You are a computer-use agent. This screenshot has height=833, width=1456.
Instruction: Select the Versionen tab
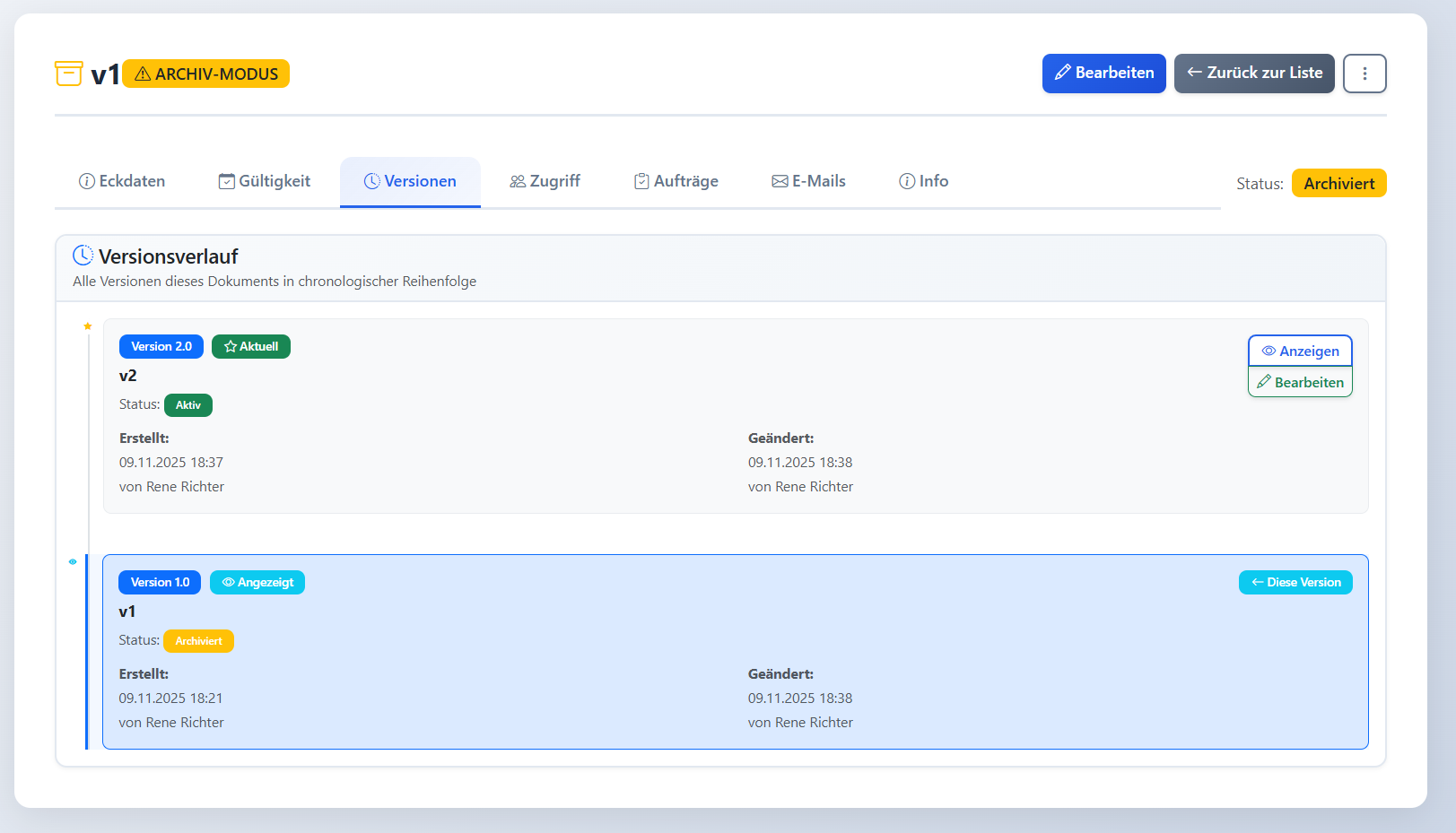coord(410,181)
